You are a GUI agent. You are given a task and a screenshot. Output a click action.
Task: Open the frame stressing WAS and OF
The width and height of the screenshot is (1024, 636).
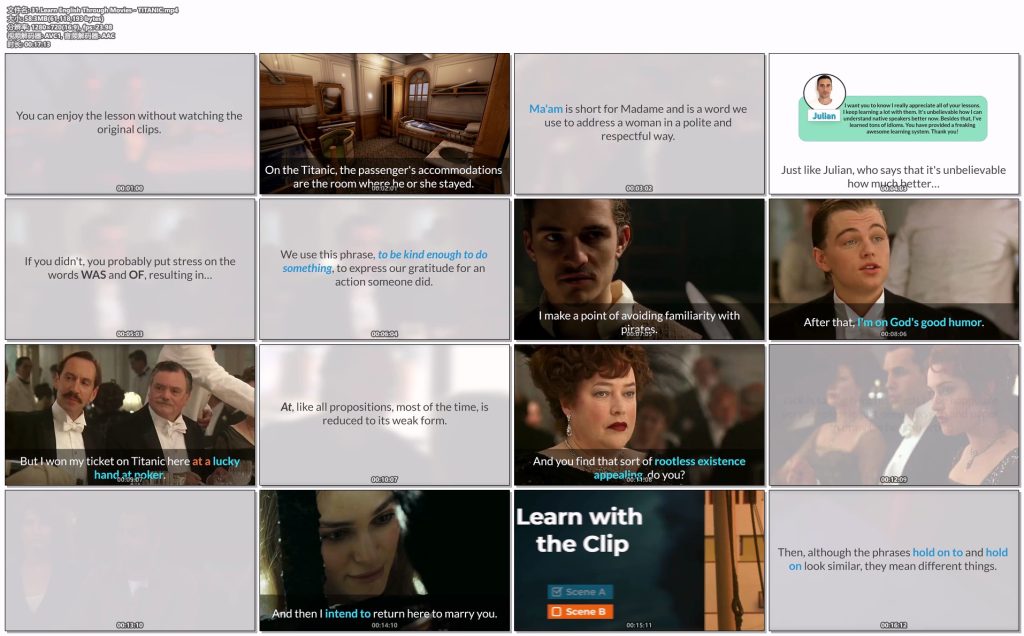point(130,269)
